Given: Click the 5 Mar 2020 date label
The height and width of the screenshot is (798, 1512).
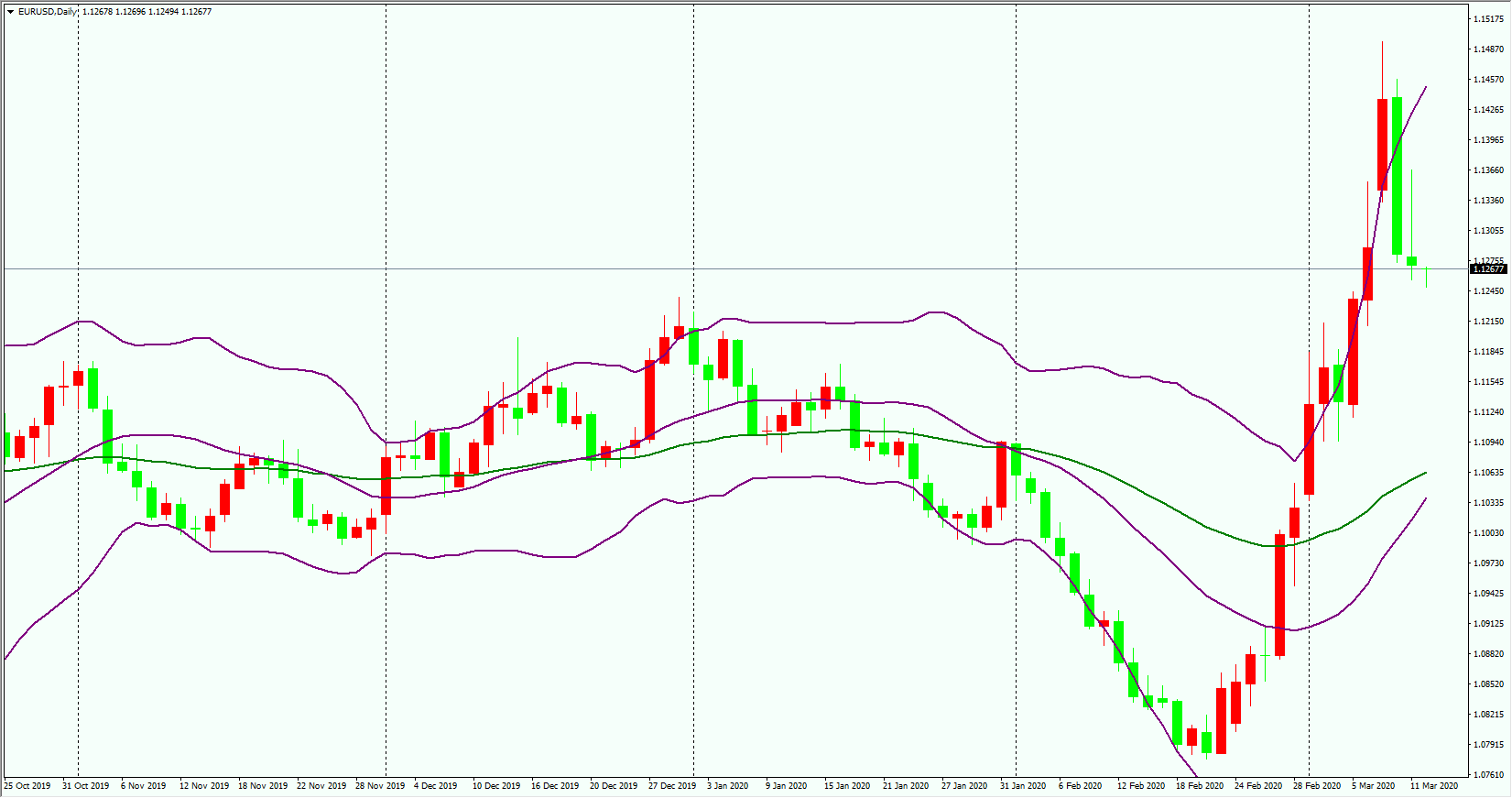Looking at the screenshot, I should pos(1374,785).
